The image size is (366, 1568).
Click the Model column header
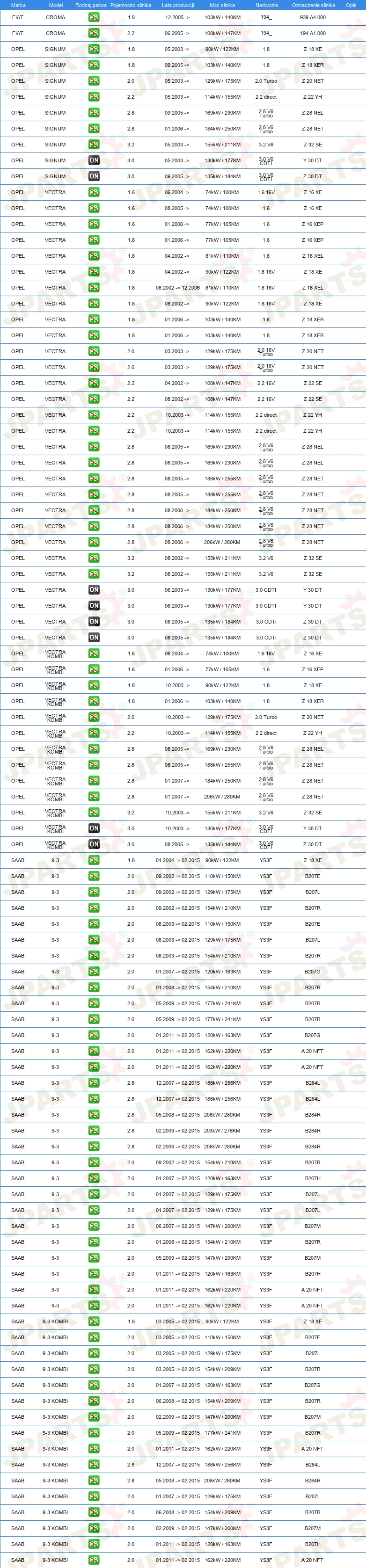[x=55, y=5]
